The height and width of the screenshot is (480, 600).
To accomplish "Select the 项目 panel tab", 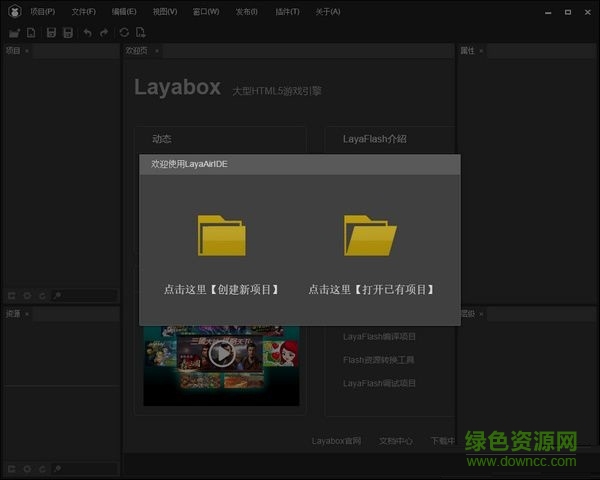I will [x=13, y=51].
